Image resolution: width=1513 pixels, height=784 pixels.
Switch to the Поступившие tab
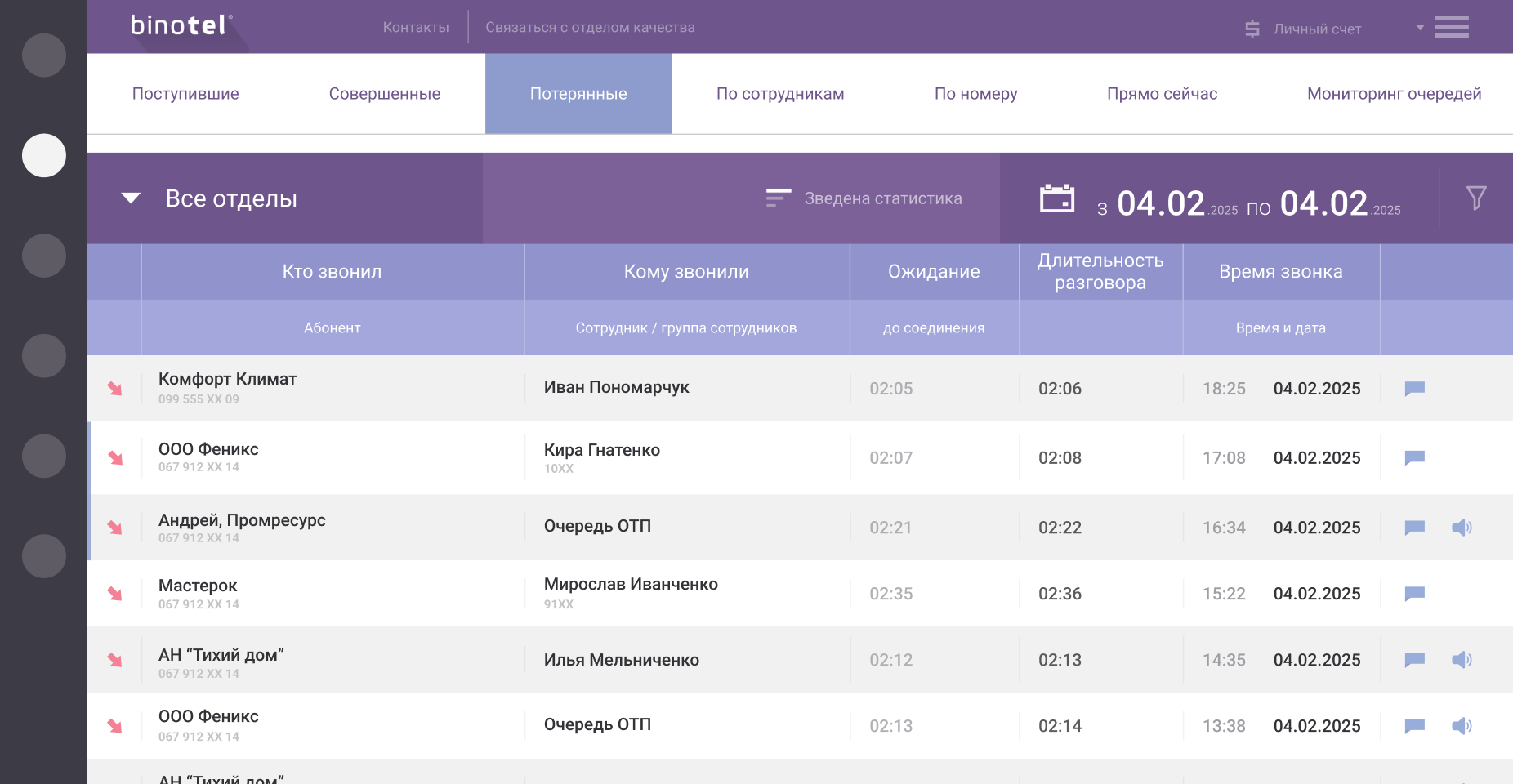(x=185, y=94)
